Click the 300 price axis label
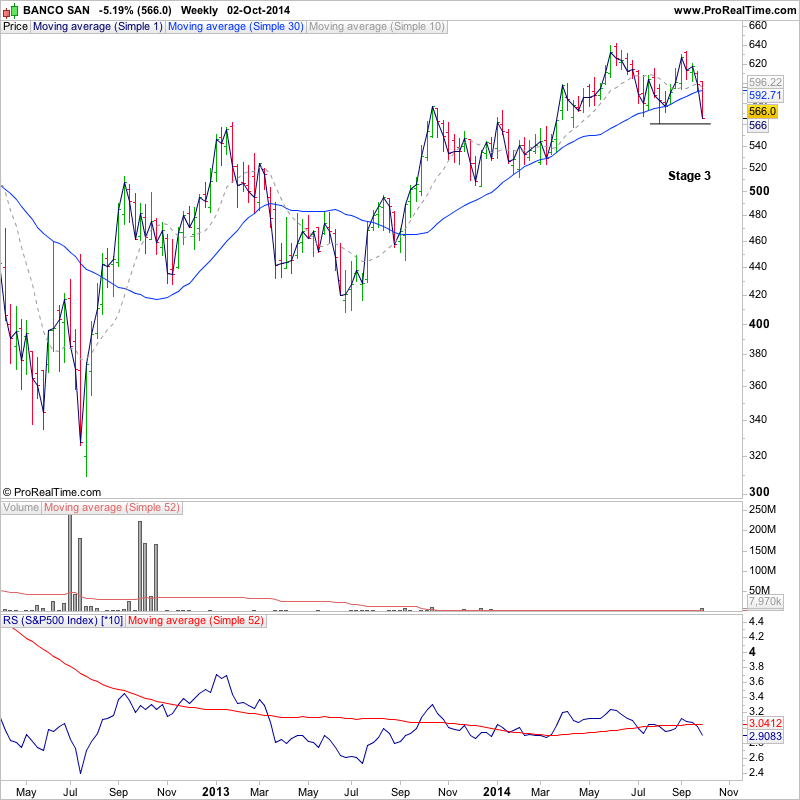 [x=759, y=492]
